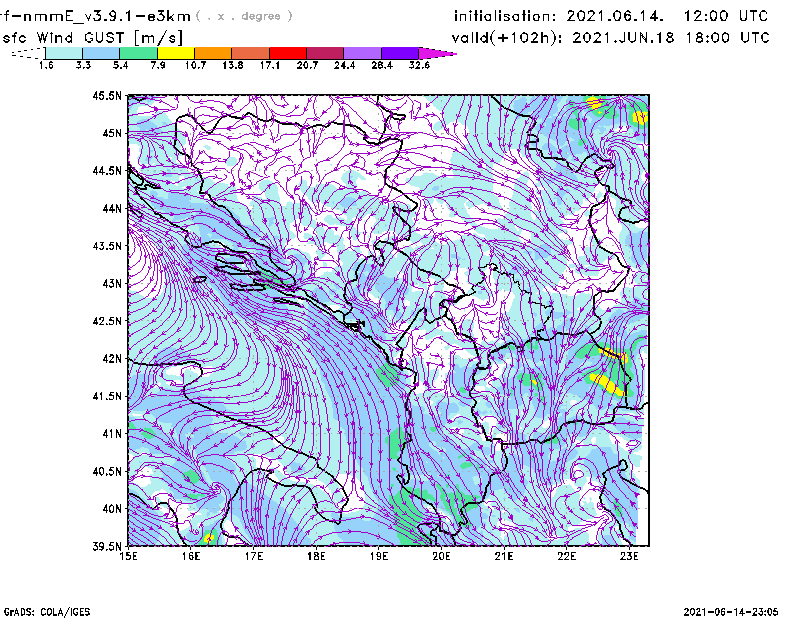Click the '2021-06-14-23:05' timestamp
The width and height of the screenshot is (800, 618).
coord(731,612)
